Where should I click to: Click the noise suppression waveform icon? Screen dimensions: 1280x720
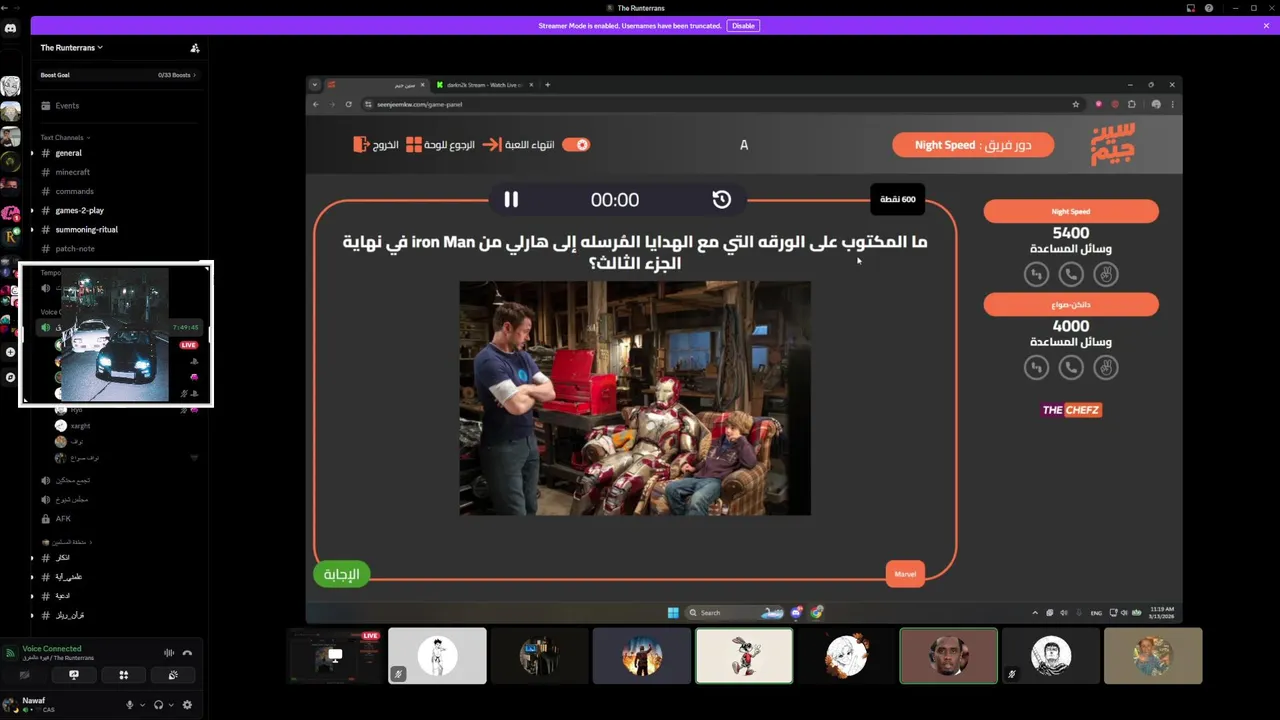(169, 653)
